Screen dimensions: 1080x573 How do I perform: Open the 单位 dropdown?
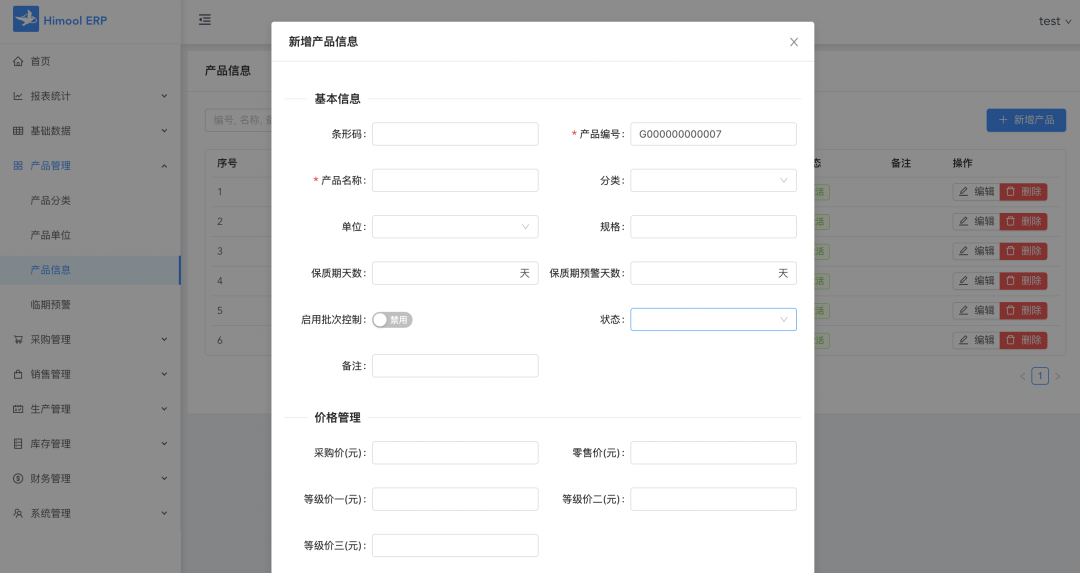pyautogui.click(x=455, y=227)
